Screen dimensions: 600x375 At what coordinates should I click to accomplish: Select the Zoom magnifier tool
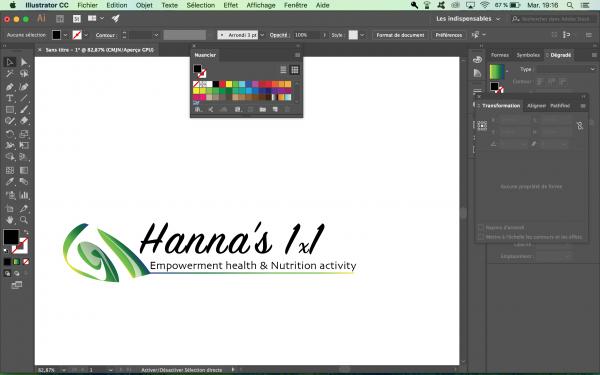[x=24, y=220]
